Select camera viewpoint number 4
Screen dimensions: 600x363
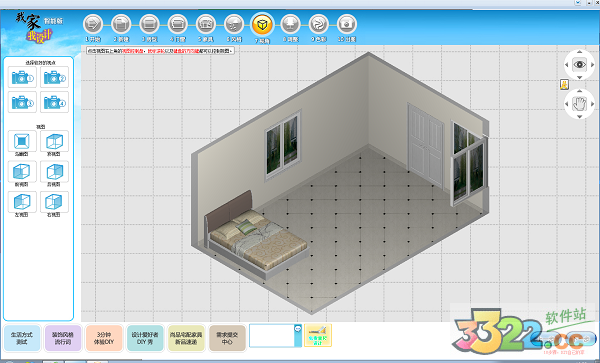click(x=54, y=102)
